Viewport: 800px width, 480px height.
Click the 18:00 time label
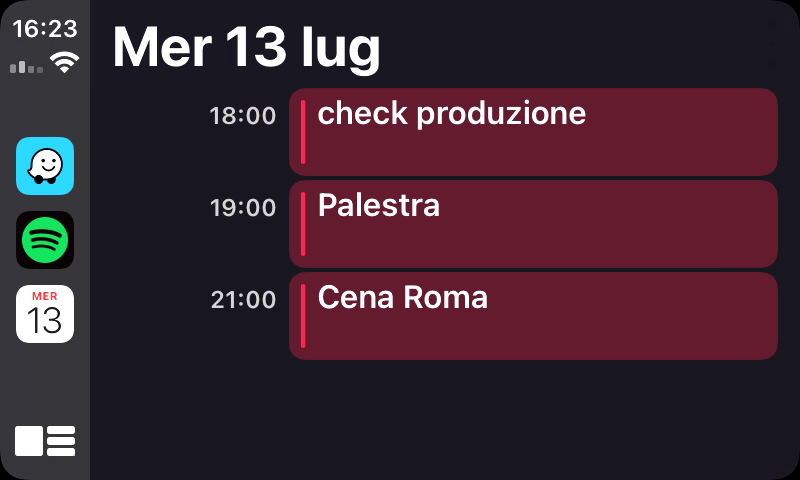(x=242, y=116)
